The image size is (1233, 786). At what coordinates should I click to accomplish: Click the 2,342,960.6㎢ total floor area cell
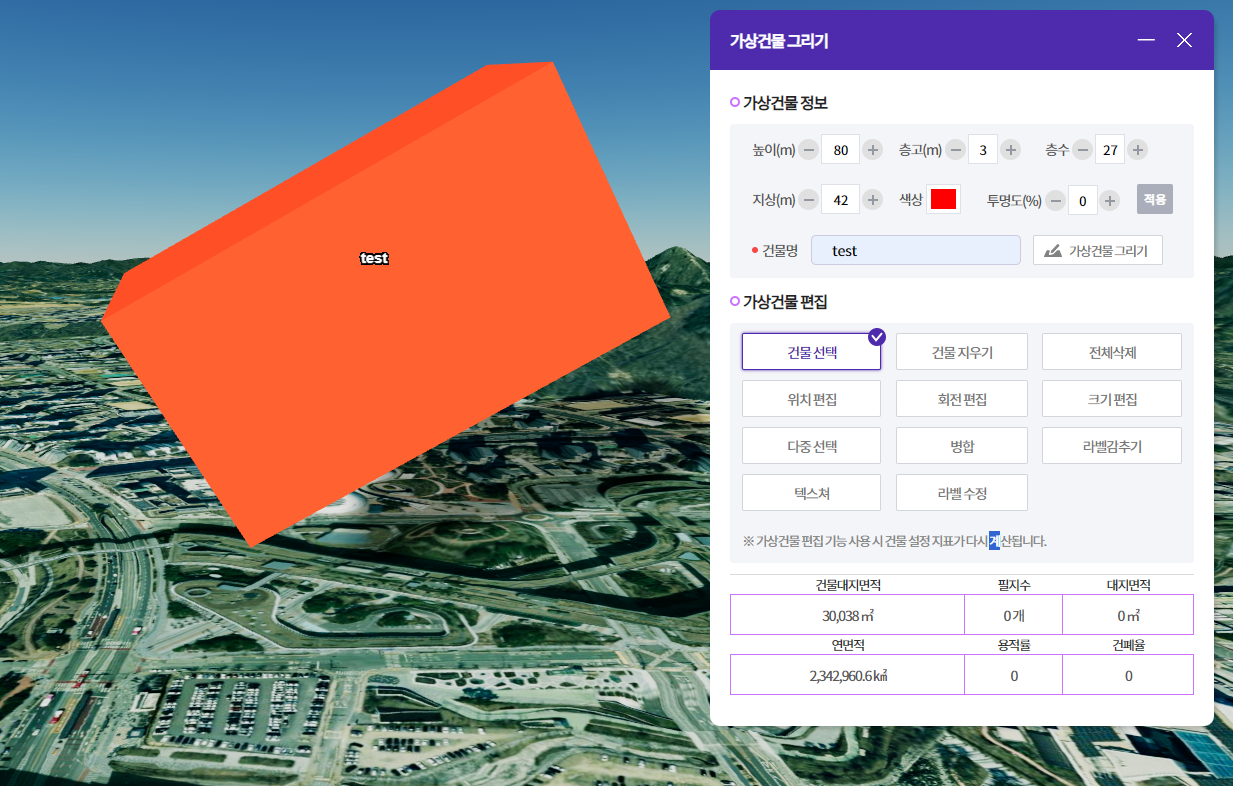click(847, 675)
